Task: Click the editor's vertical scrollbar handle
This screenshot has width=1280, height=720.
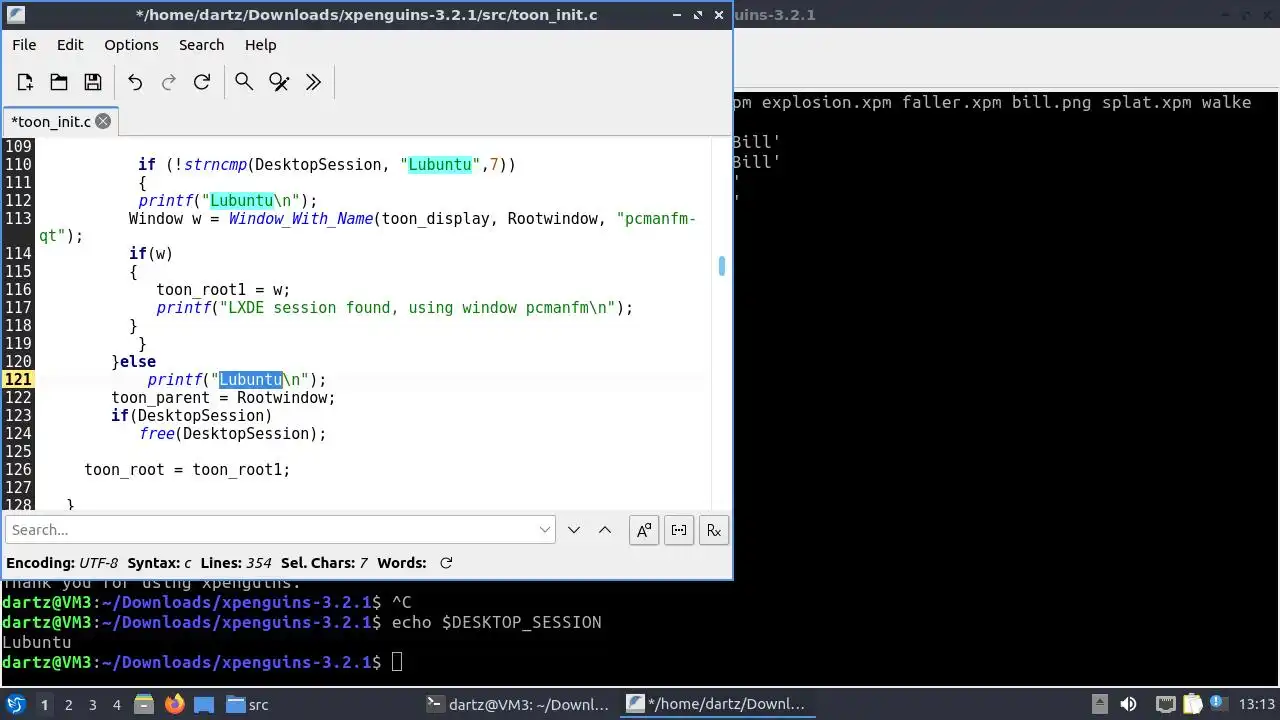Action: pyautogui.click(x=721, y=265)
